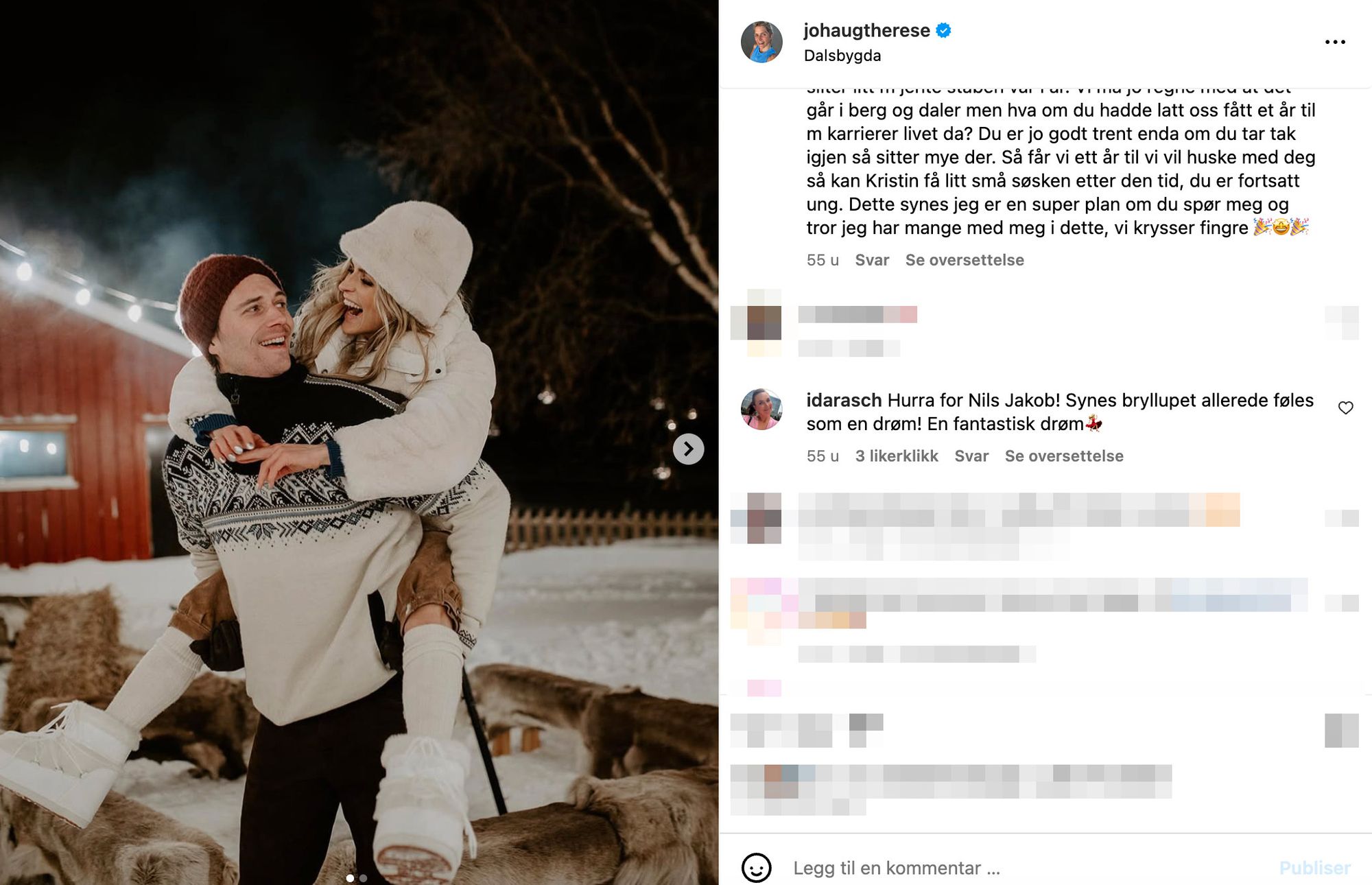Select the first carousel dot indicator
This screenshot has height=885, width=1372.
[350, 878]
